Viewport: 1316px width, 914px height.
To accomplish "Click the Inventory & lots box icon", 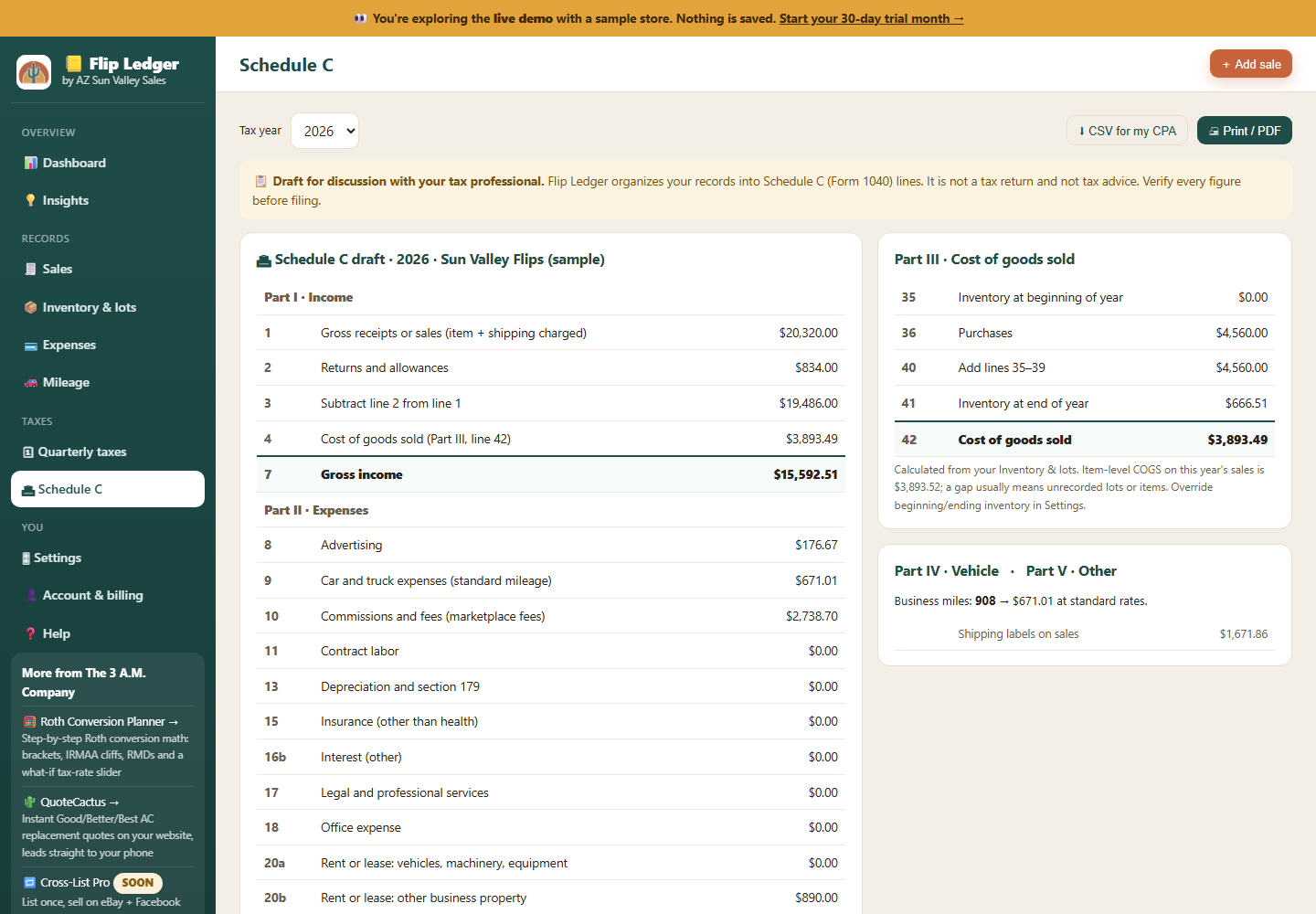I will tap(31, 307).
